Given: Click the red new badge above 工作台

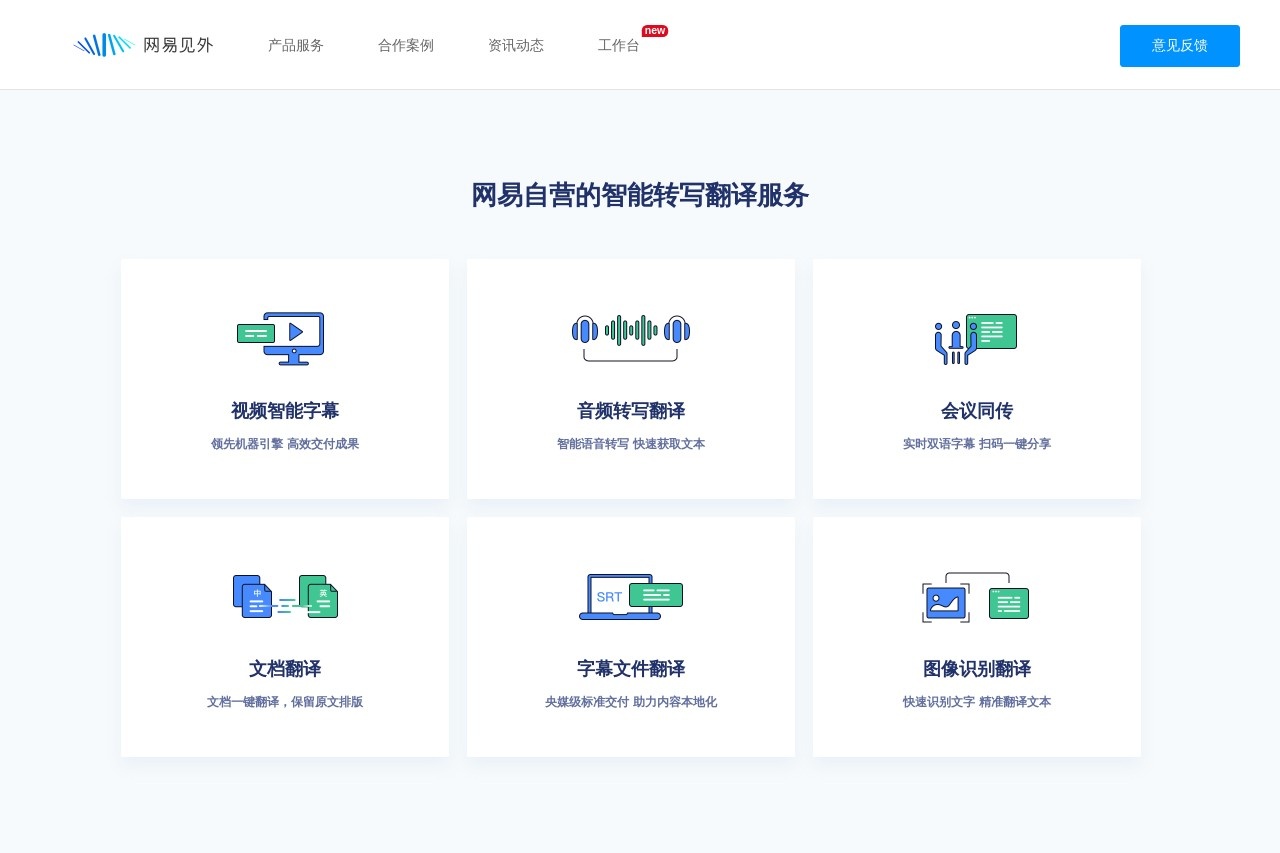Looking at the screenshot, I should (654, 30).
